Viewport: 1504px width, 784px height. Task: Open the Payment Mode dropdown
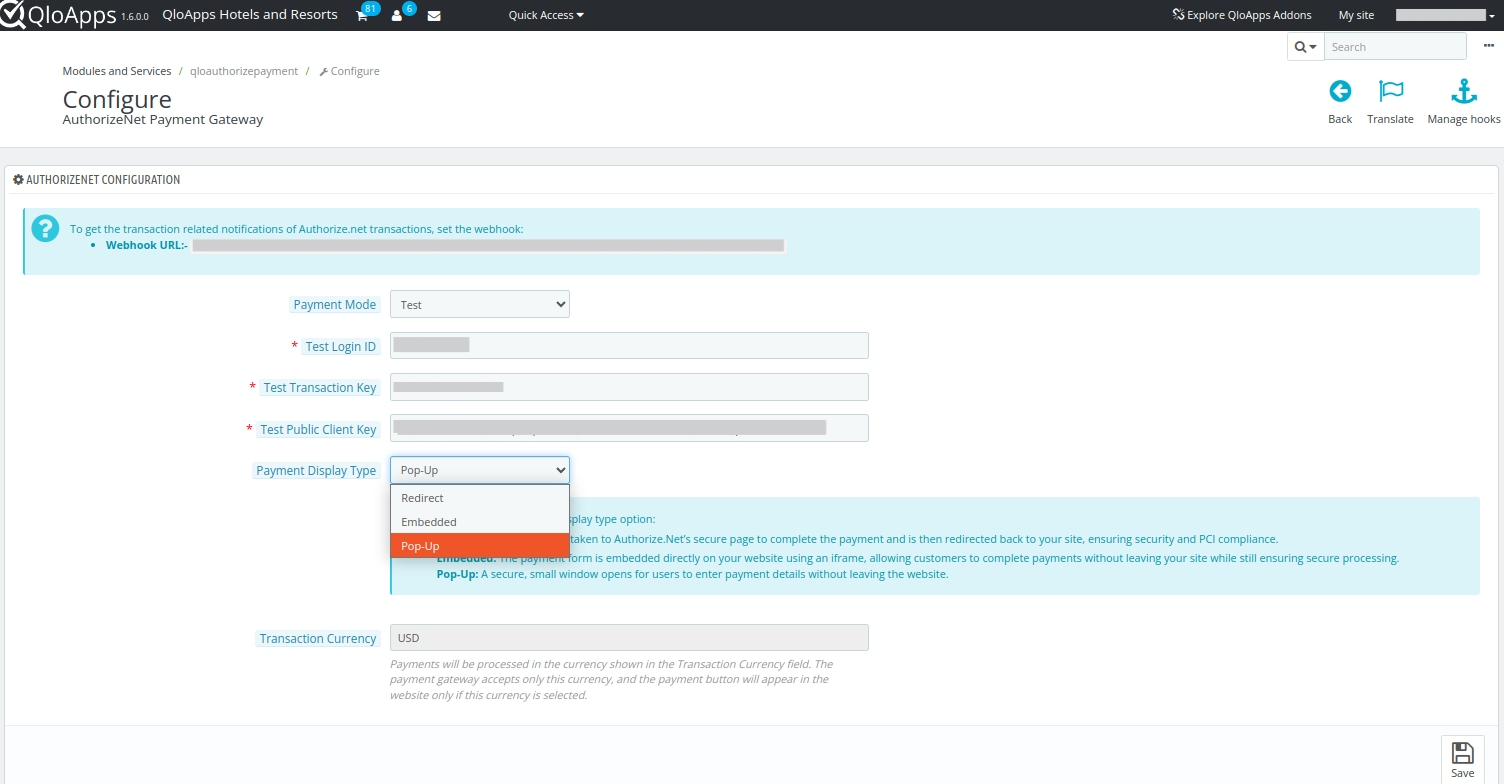coord(480,304)
